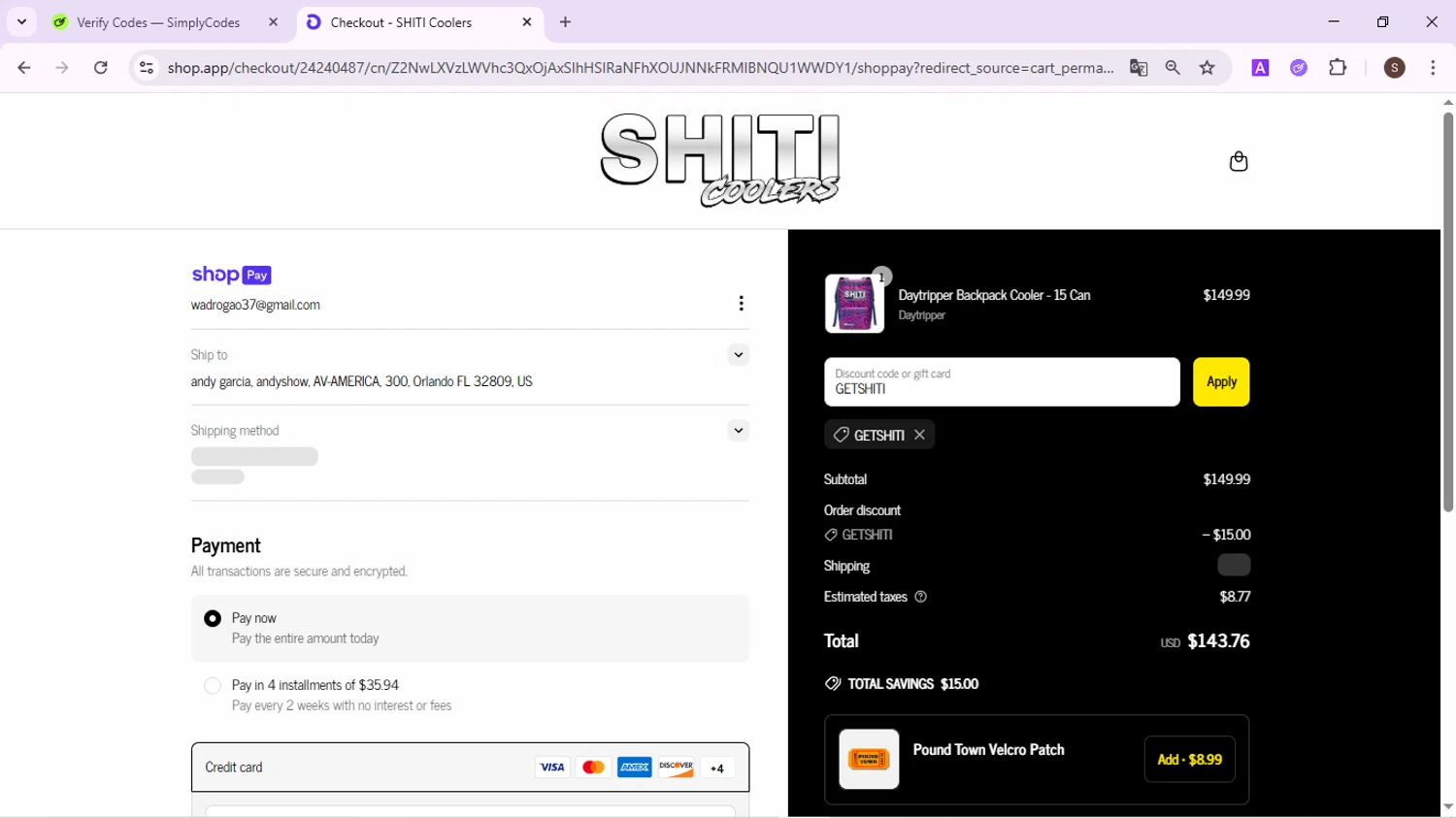Restore down the Chrome window

pos(1383,21)
